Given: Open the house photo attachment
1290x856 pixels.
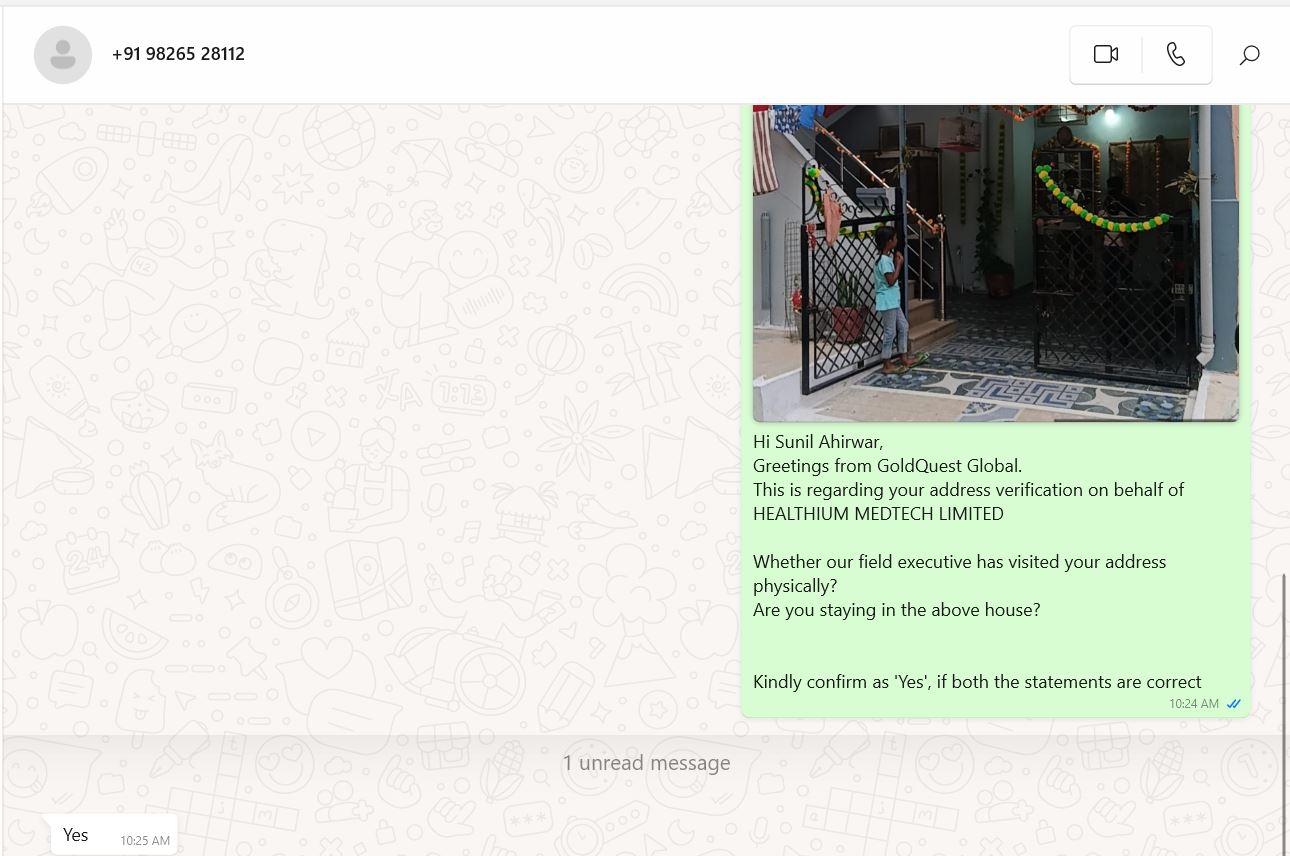Looking at the screenshot, I should coord(995,263).
